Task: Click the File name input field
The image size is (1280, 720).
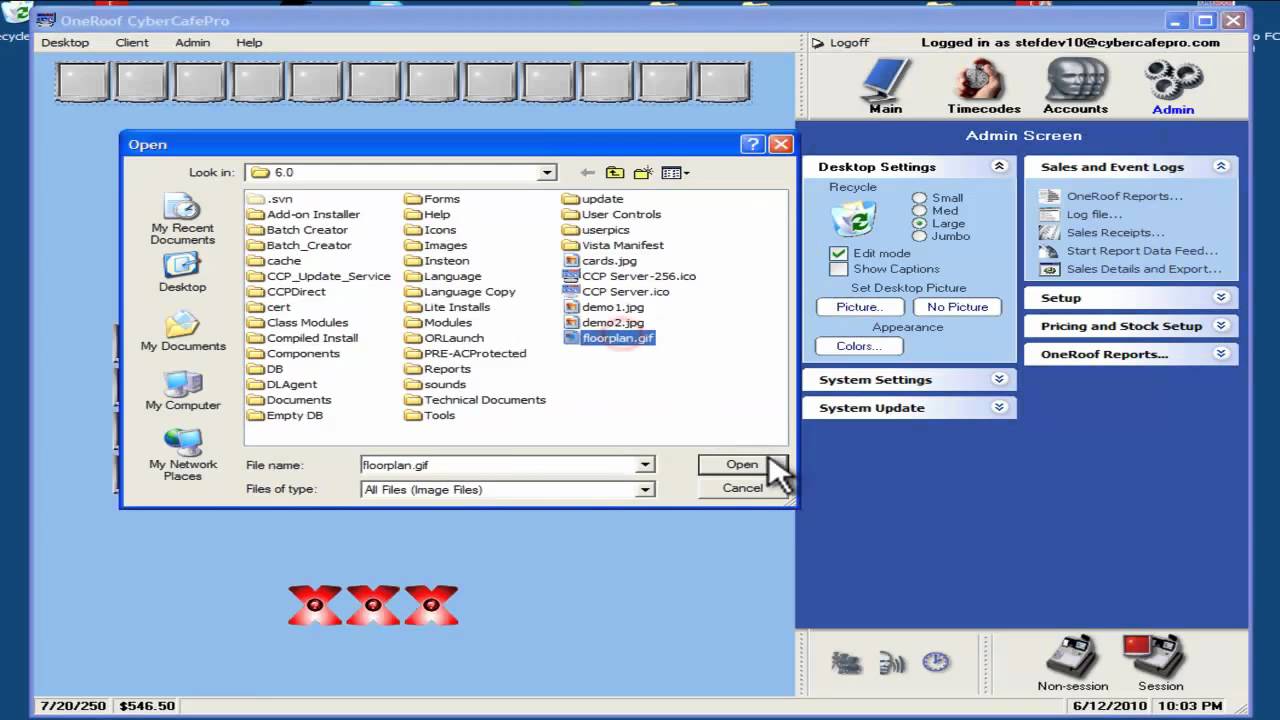Action: [x=499, y=465]
